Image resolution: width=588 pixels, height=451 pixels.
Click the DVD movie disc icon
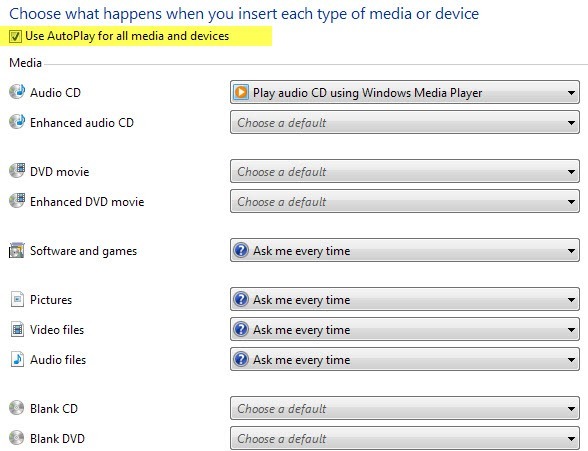click(x=17, y=171)
